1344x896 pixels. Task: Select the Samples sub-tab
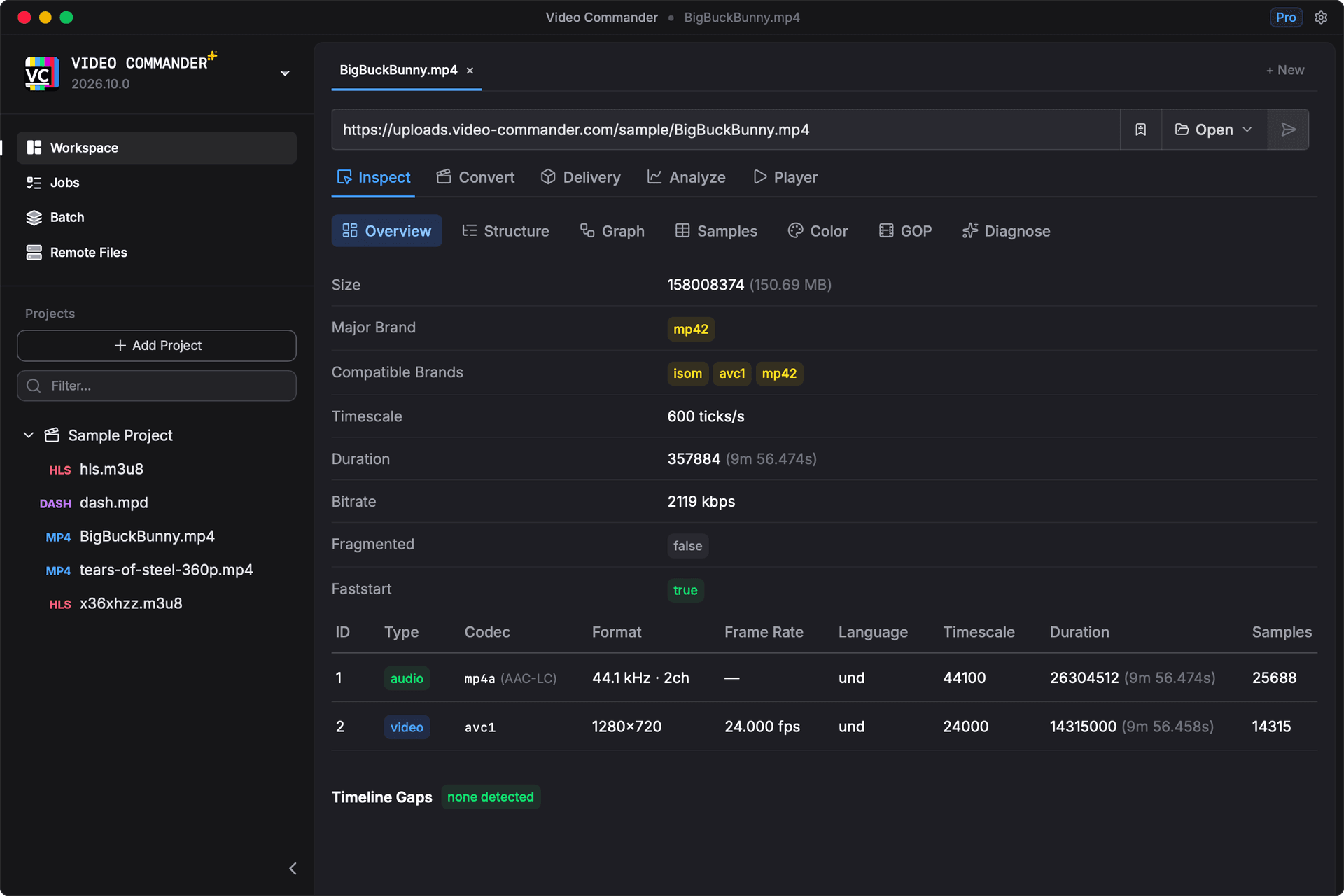(x=716, y=231)
